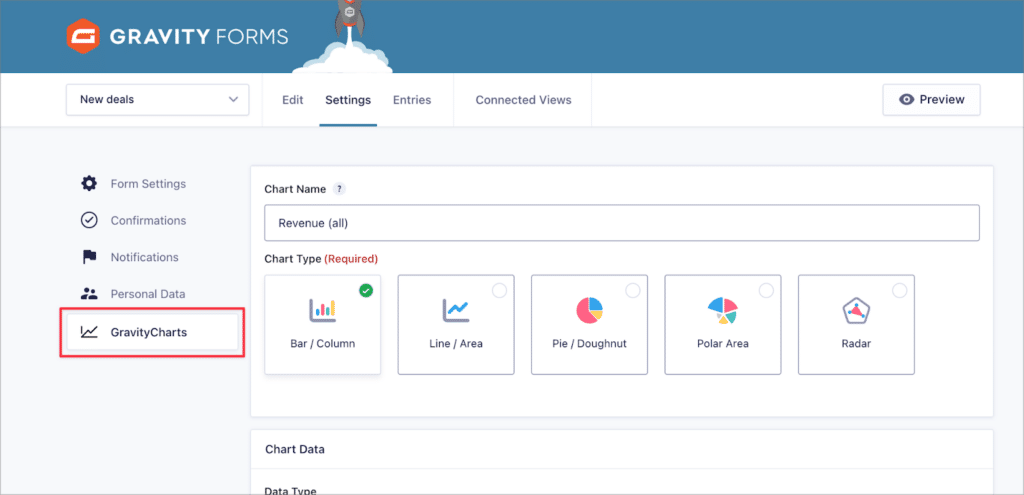Click the line graph icon in Line / Area
The height and width of the screenshot is (495, 1024).
[x=456, y=310]
